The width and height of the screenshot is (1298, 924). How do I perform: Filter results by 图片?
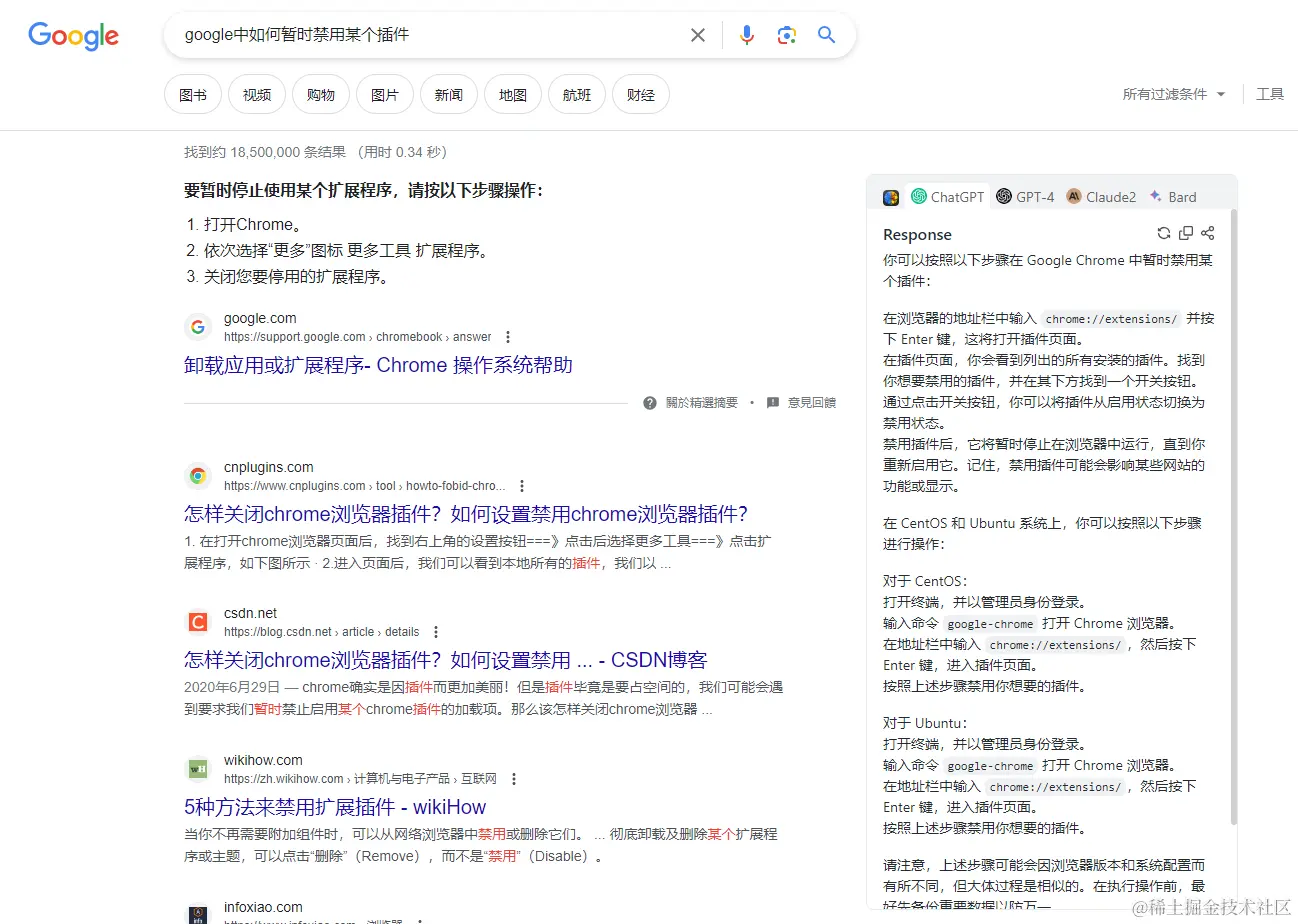point(385,95)
